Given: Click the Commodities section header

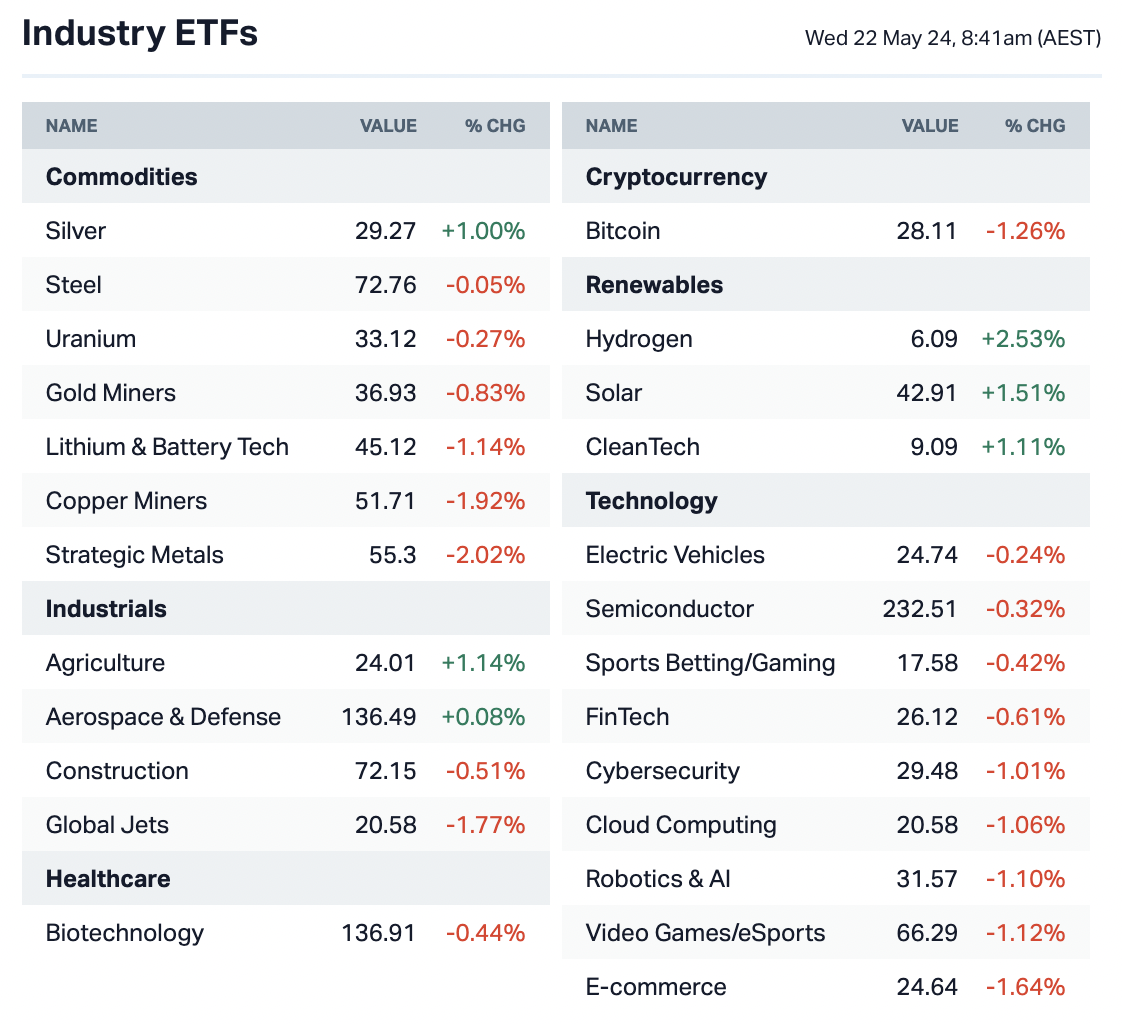Looking at the screenshot, I should [122, 177].
